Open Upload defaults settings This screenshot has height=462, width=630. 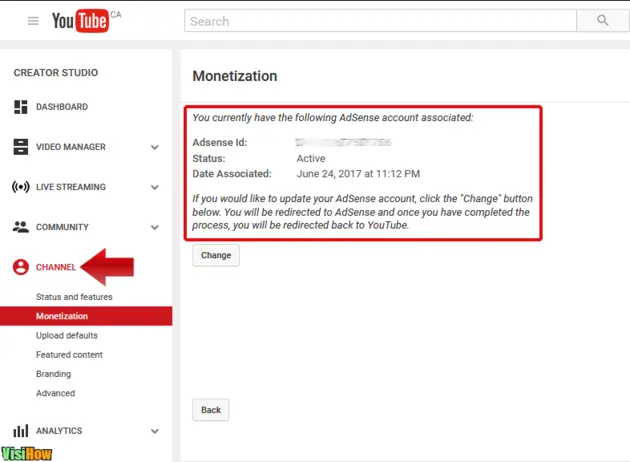click(67, 335)
